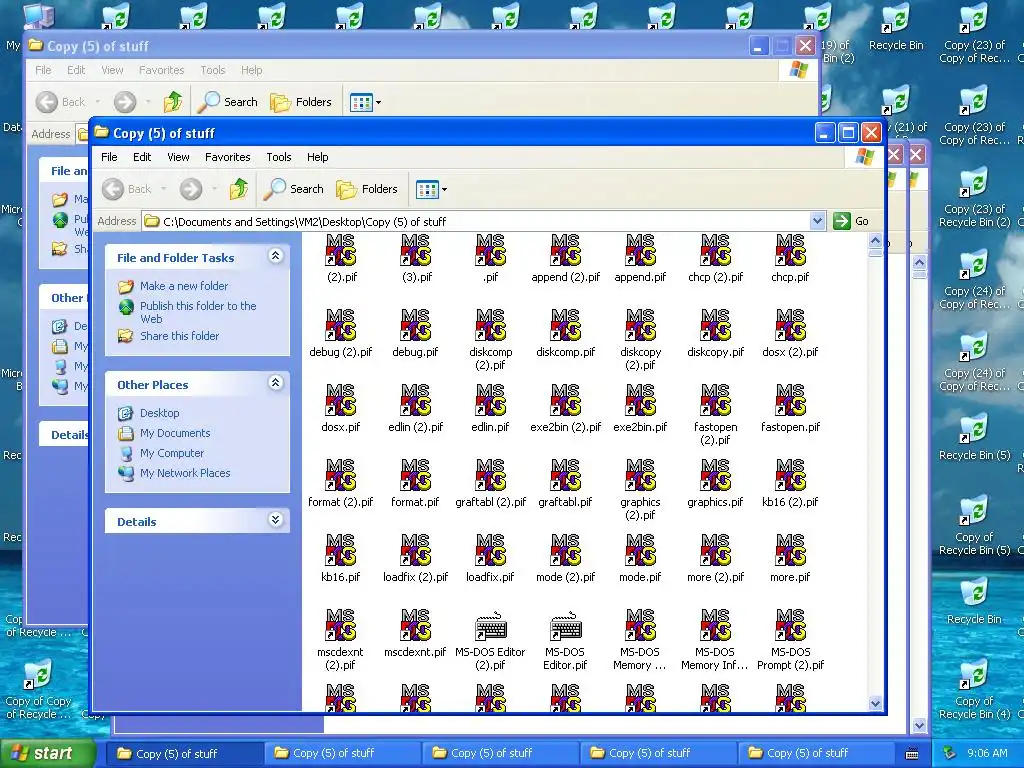Click Publish this folder to the Web
This screenshot has width=1024, height=768.
click(x=198, y=312)
